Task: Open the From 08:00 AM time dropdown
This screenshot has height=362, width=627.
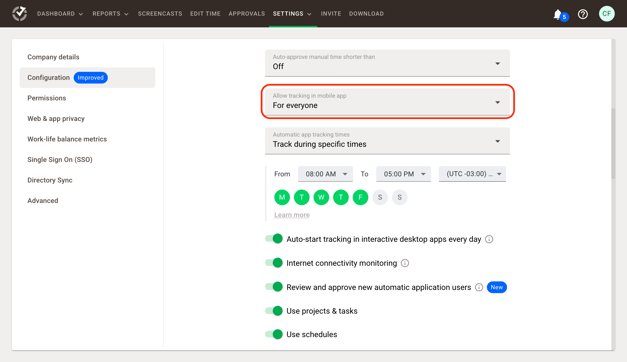Action: (x=325, y=174)
